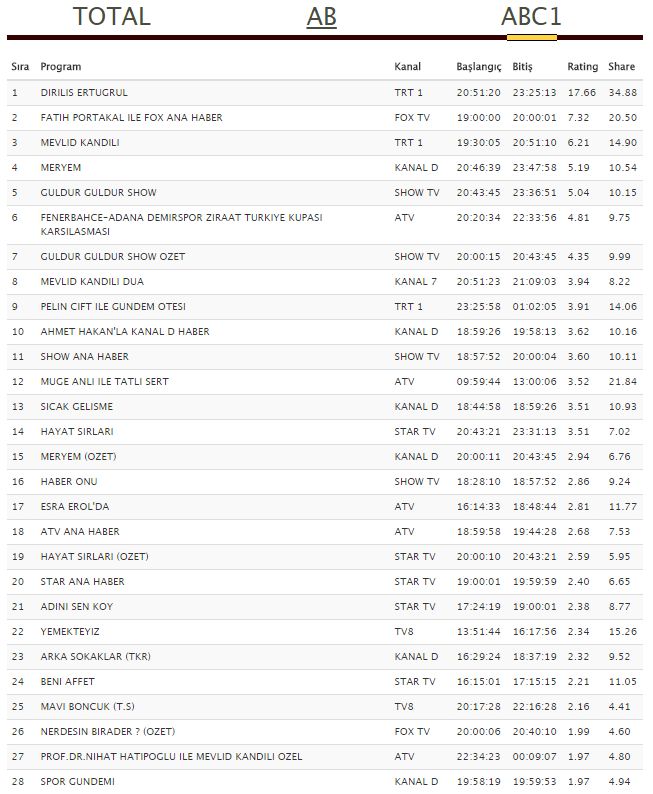
Task: Sort by the Rating column header
Action: click(x=582, y=66)
